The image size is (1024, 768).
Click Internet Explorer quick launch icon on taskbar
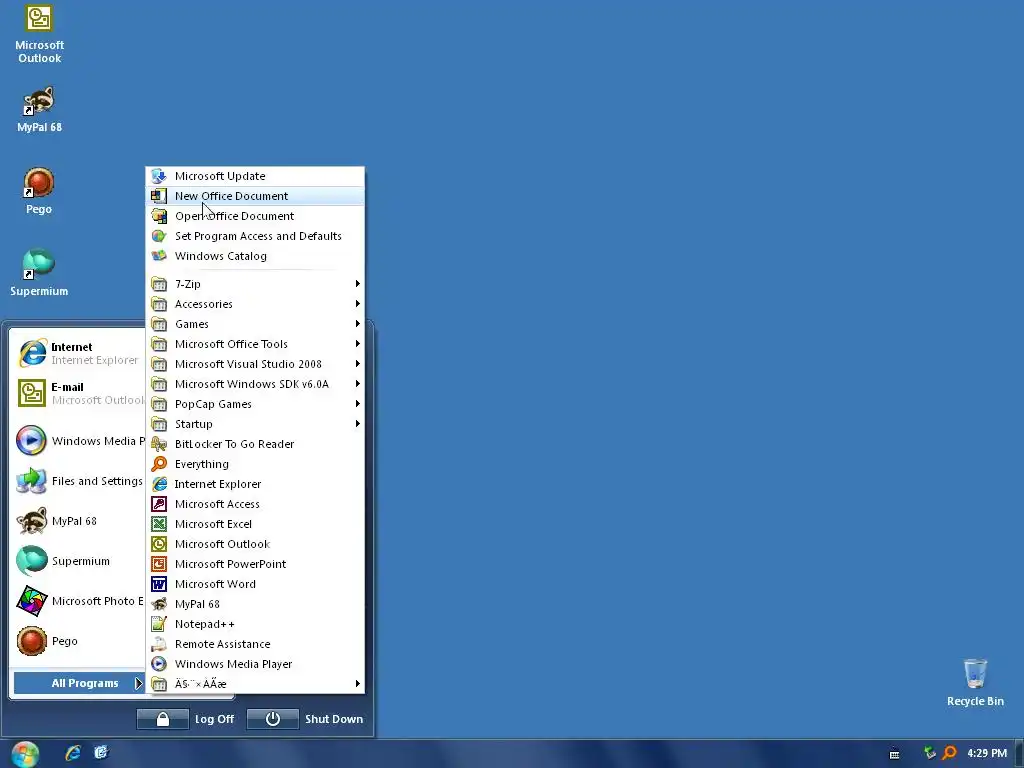click(x=73, y=753)
